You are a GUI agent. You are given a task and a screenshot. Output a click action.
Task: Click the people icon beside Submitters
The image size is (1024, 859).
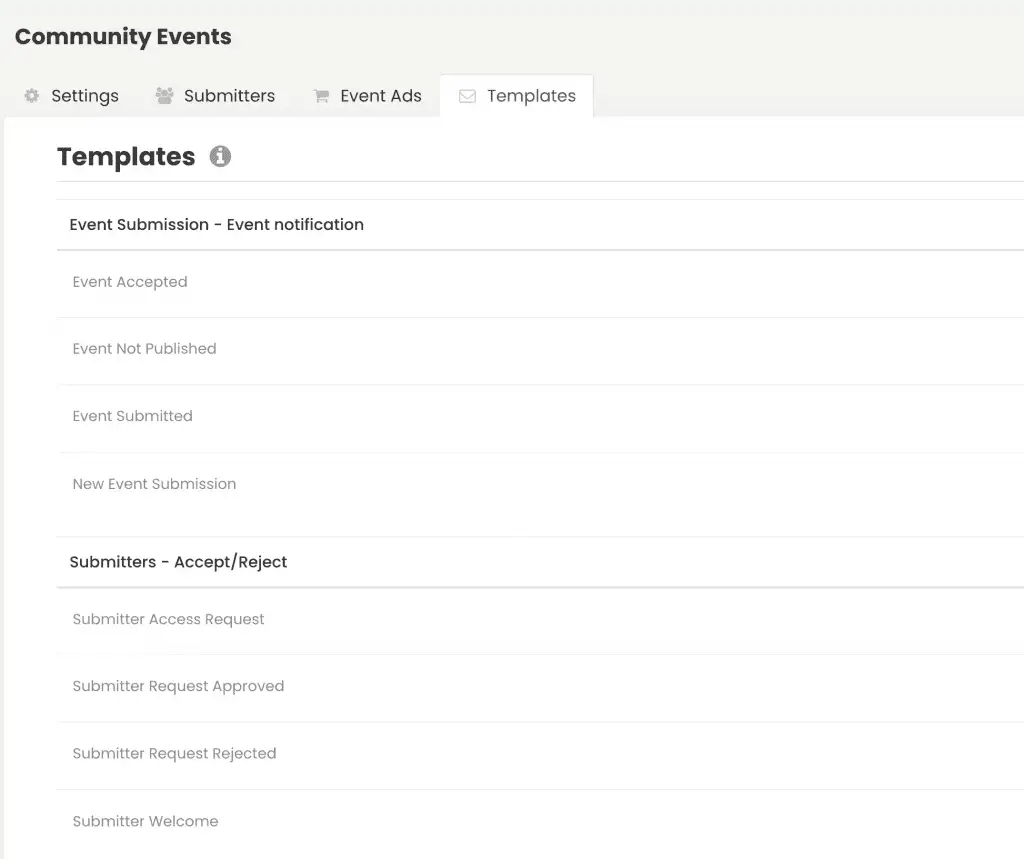[164, 96]
